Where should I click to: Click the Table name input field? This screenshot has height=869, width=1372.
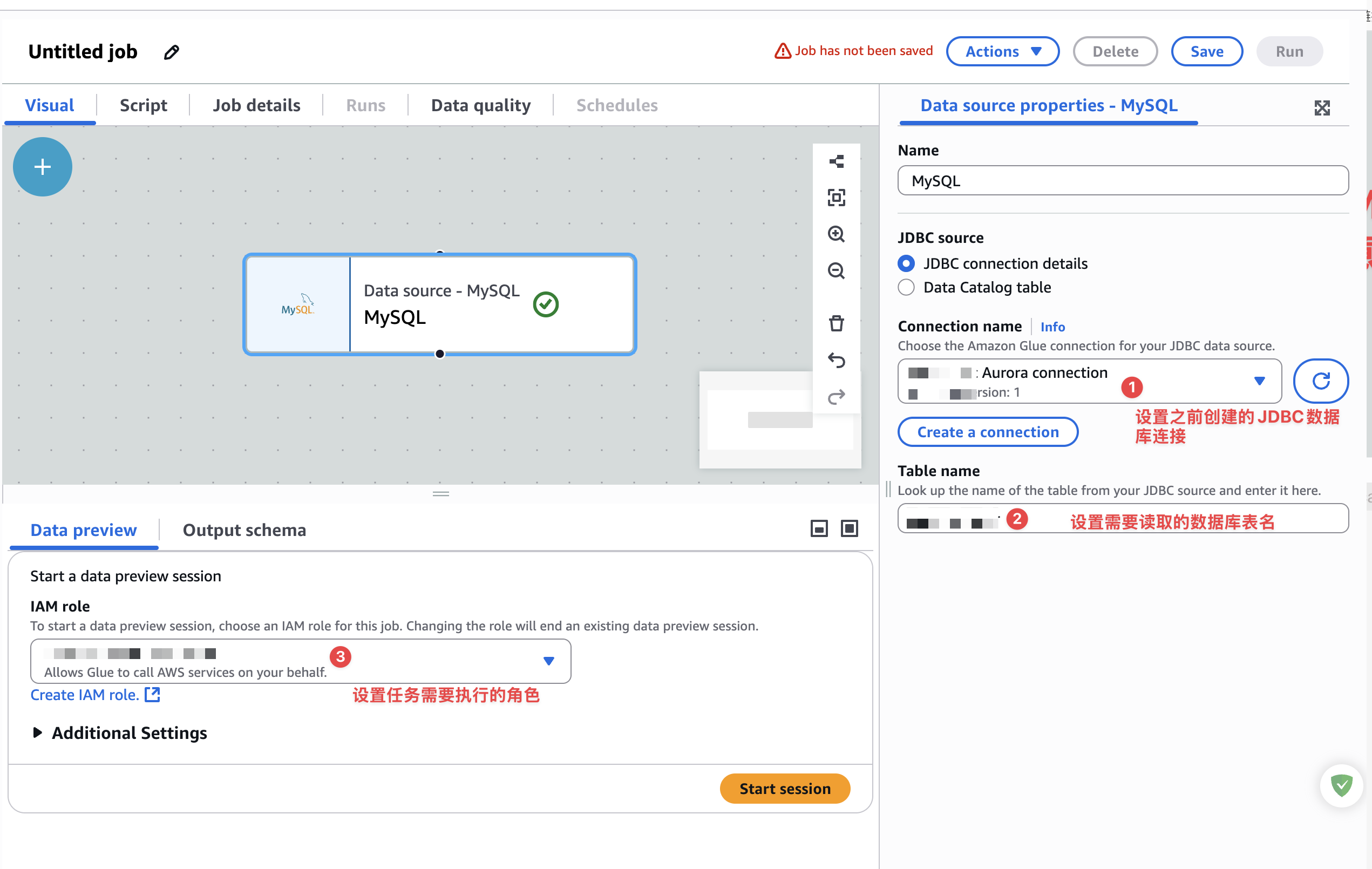coord(1123,519)
